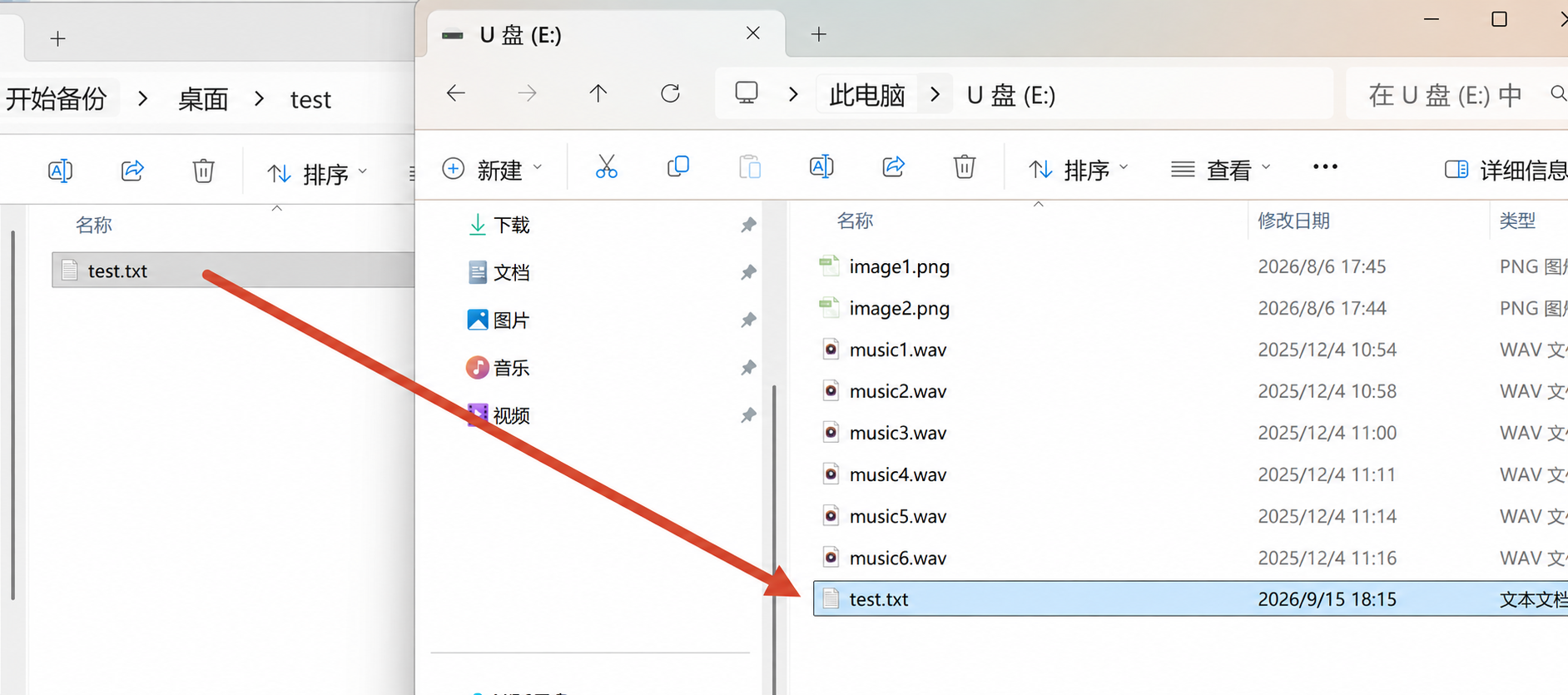The width and height of the screenshot is (1568, 695).
Task: Click the Rename icon in the test window
Action: pyautogui.click(x=61, y=171)
